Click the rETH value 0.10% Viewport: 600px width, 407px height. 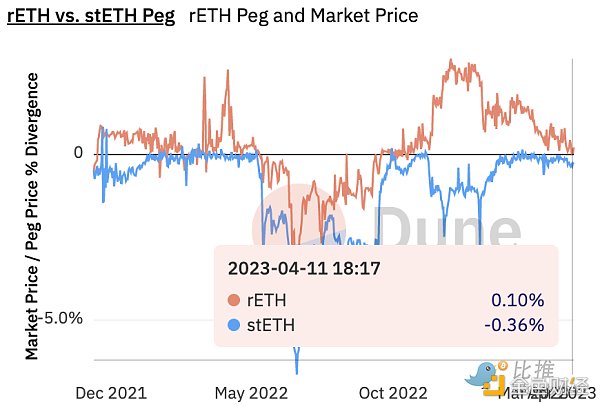click(517, 300)
